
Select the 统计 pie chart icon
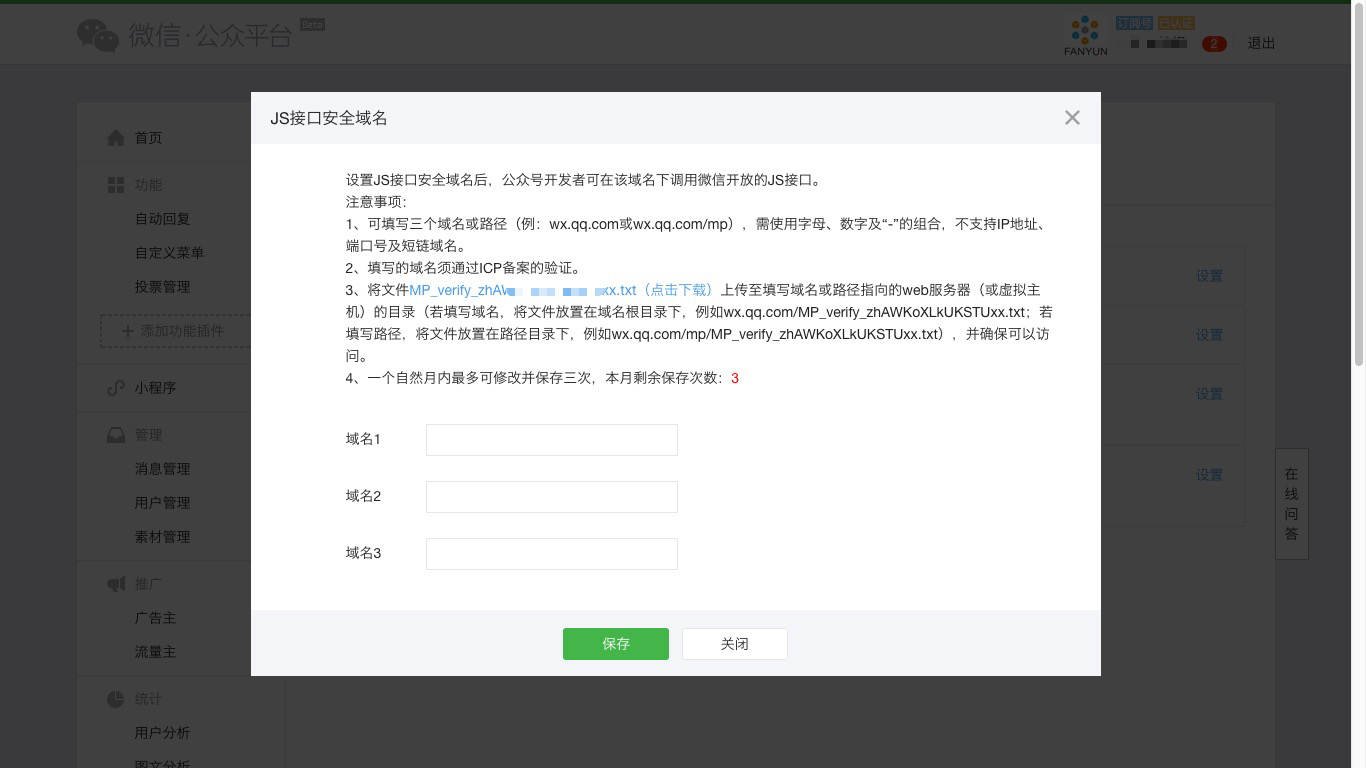115,698
